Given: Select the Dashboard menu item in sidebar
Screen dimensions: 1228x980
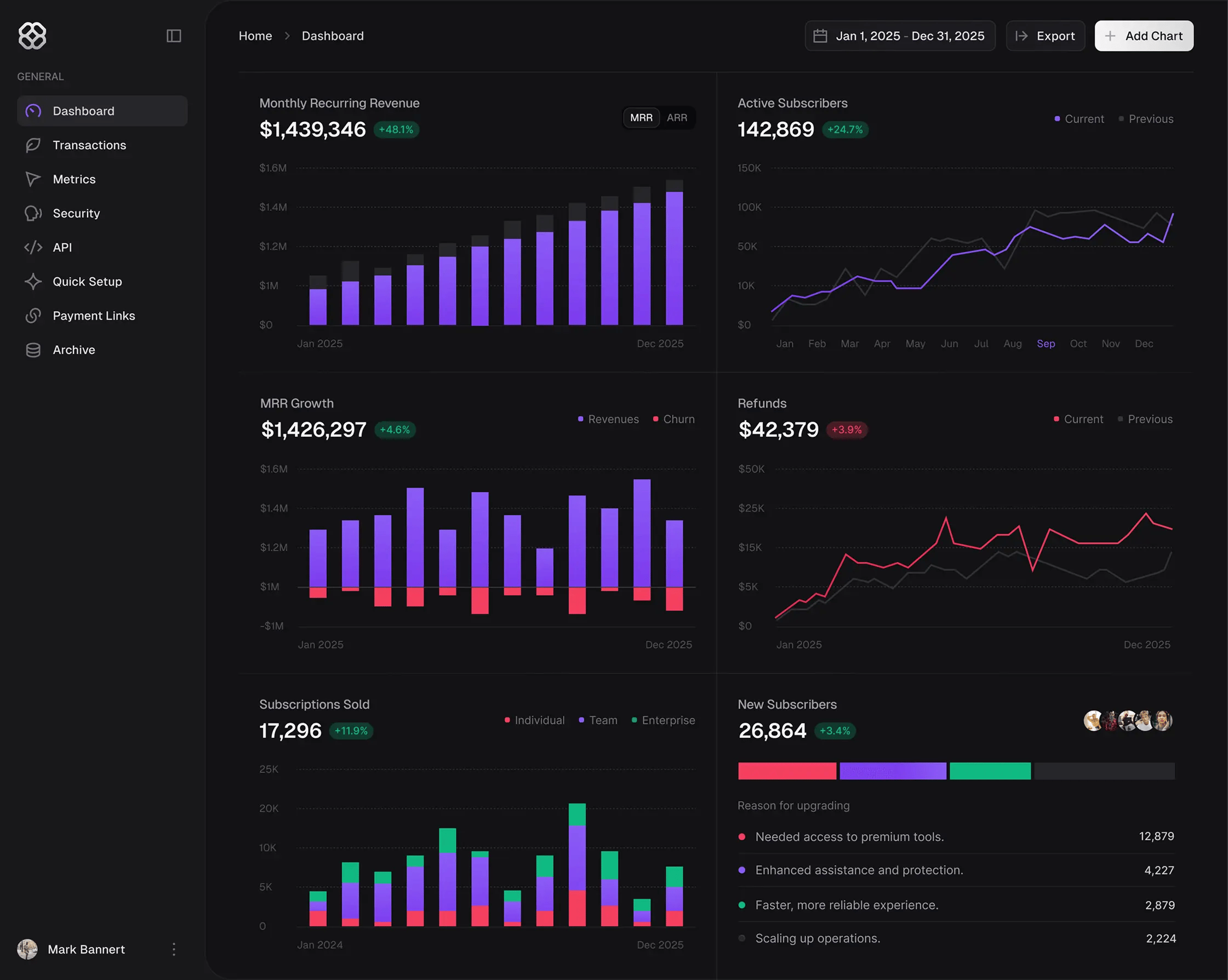Looking at the screenshot, I should [83, 111].
